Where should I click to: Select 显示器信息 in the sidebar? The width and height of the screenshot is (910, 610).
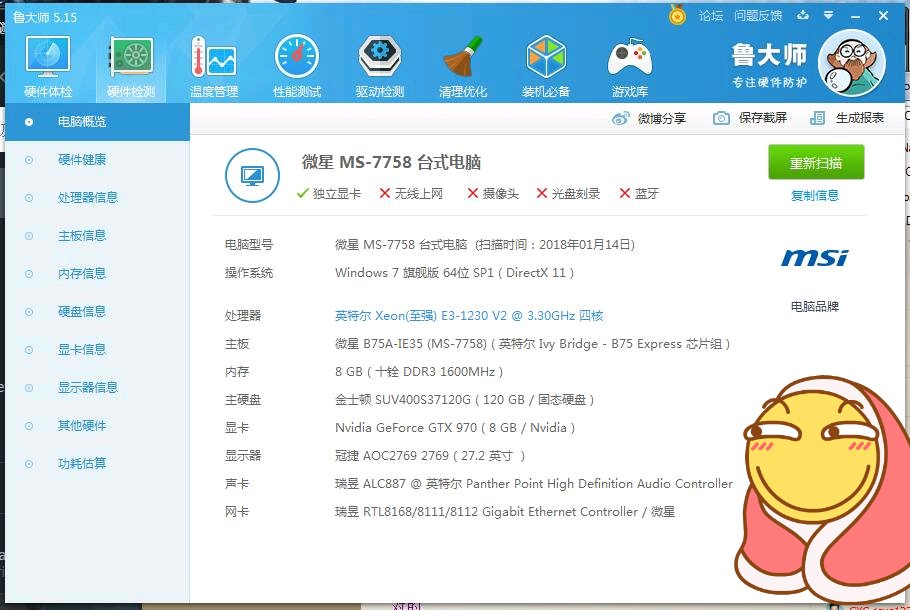pos(98,388)
